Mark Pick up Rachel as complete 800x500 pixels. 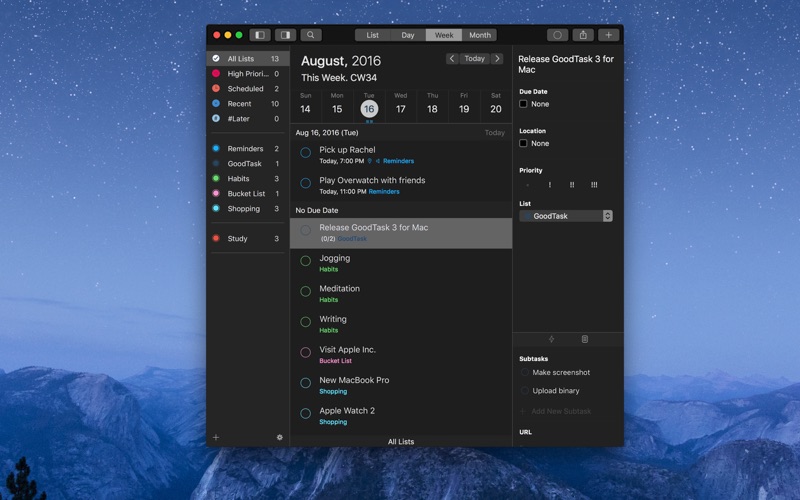click(306, 153)
